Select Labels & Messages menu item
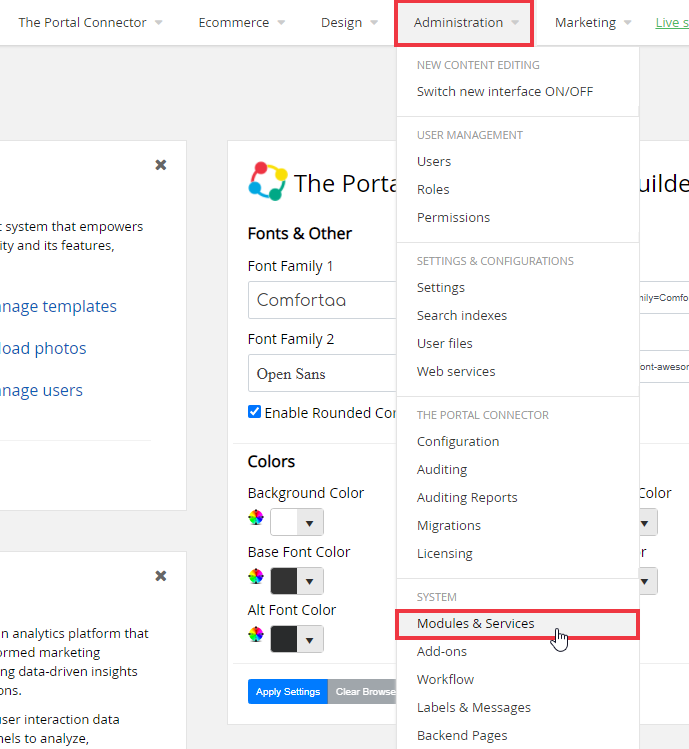The image size is (689, 749). tap(474, 707)
